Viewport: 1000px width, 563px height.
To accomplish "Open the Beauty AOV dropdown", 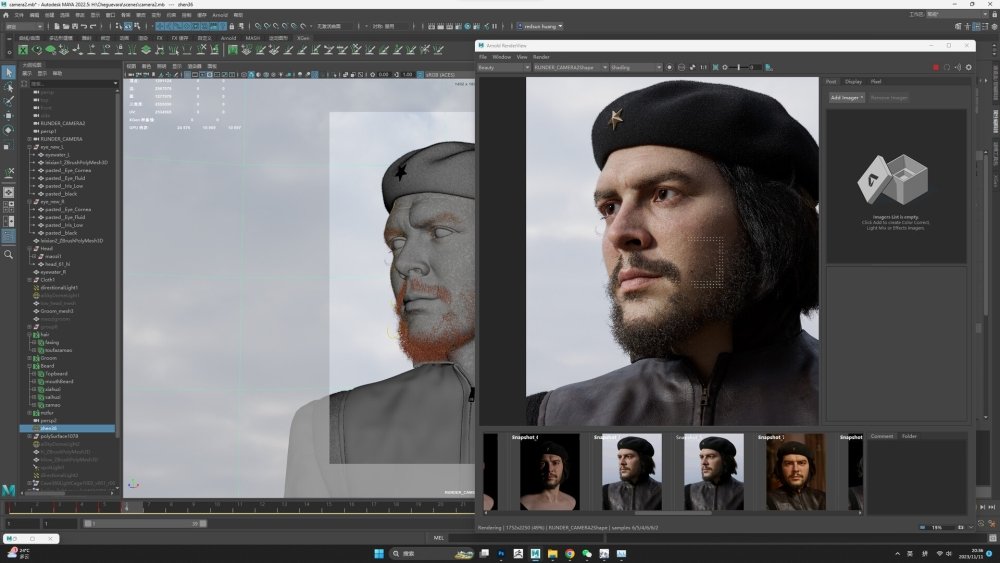I will tap(504, 67).
